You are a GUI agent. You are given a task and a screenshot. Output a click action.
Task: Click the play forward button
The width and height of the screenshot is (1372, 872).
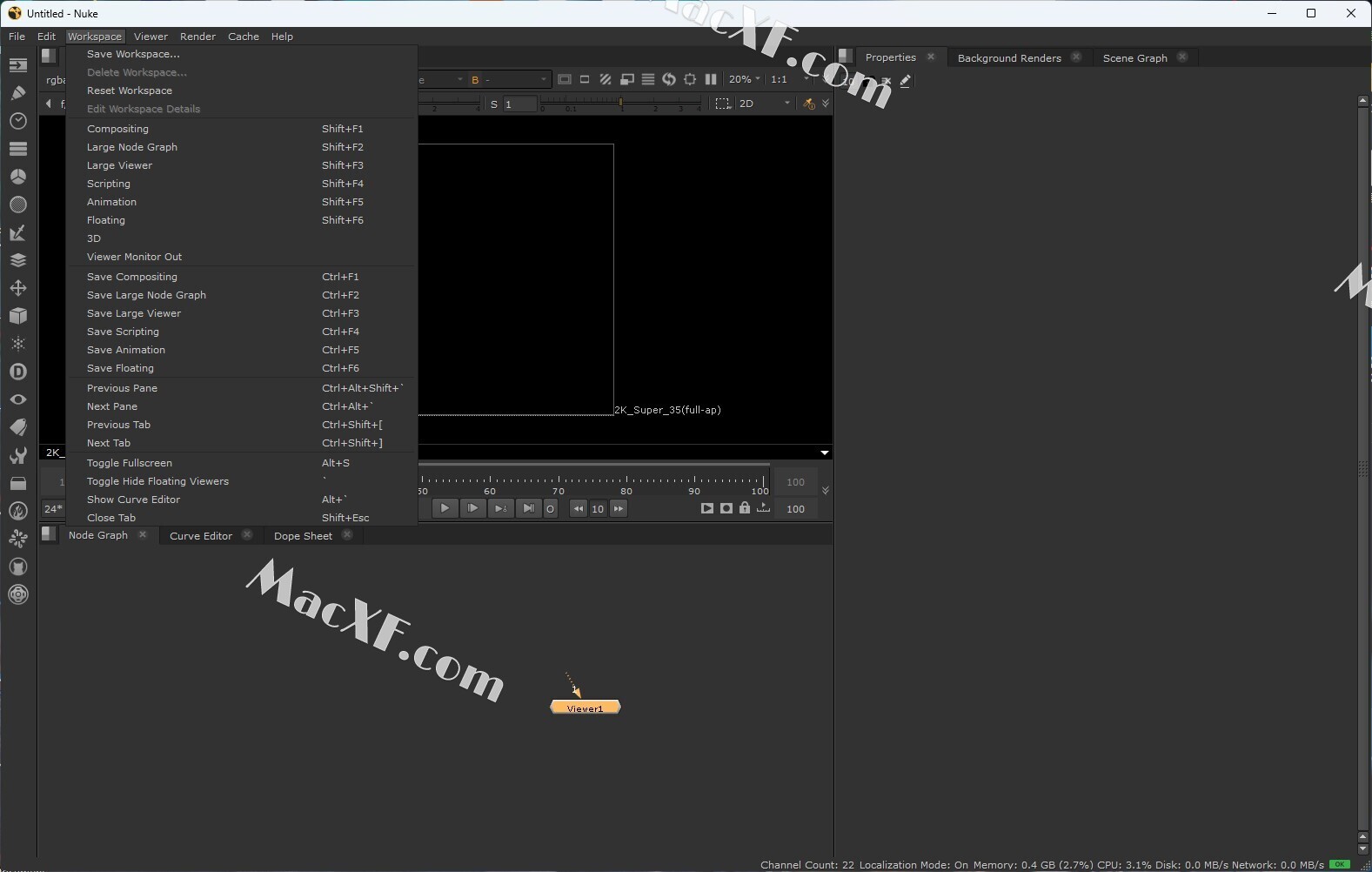point(445,508)
